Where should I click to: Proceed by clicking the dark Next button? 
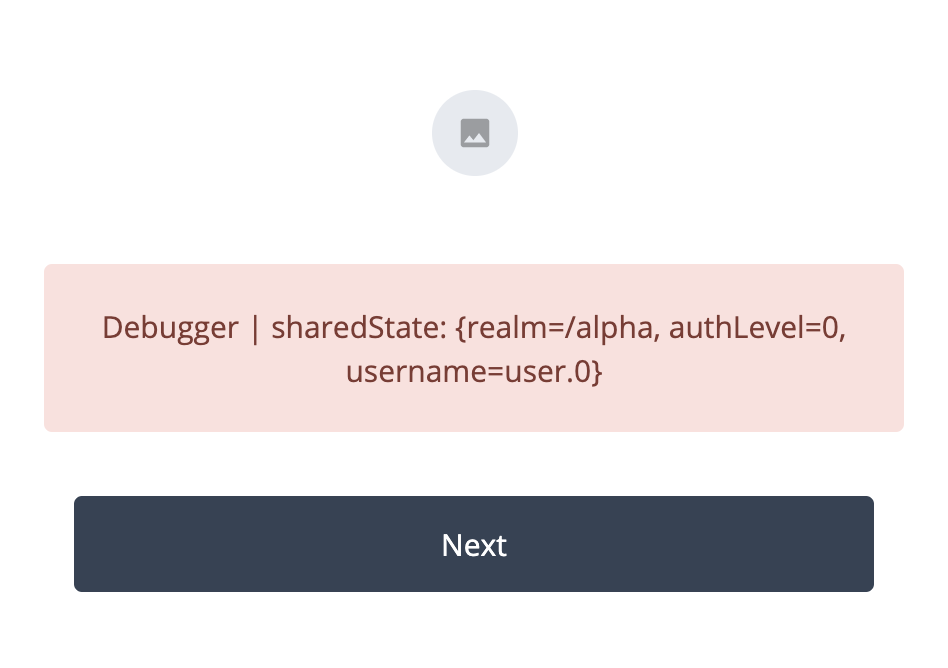473,544
